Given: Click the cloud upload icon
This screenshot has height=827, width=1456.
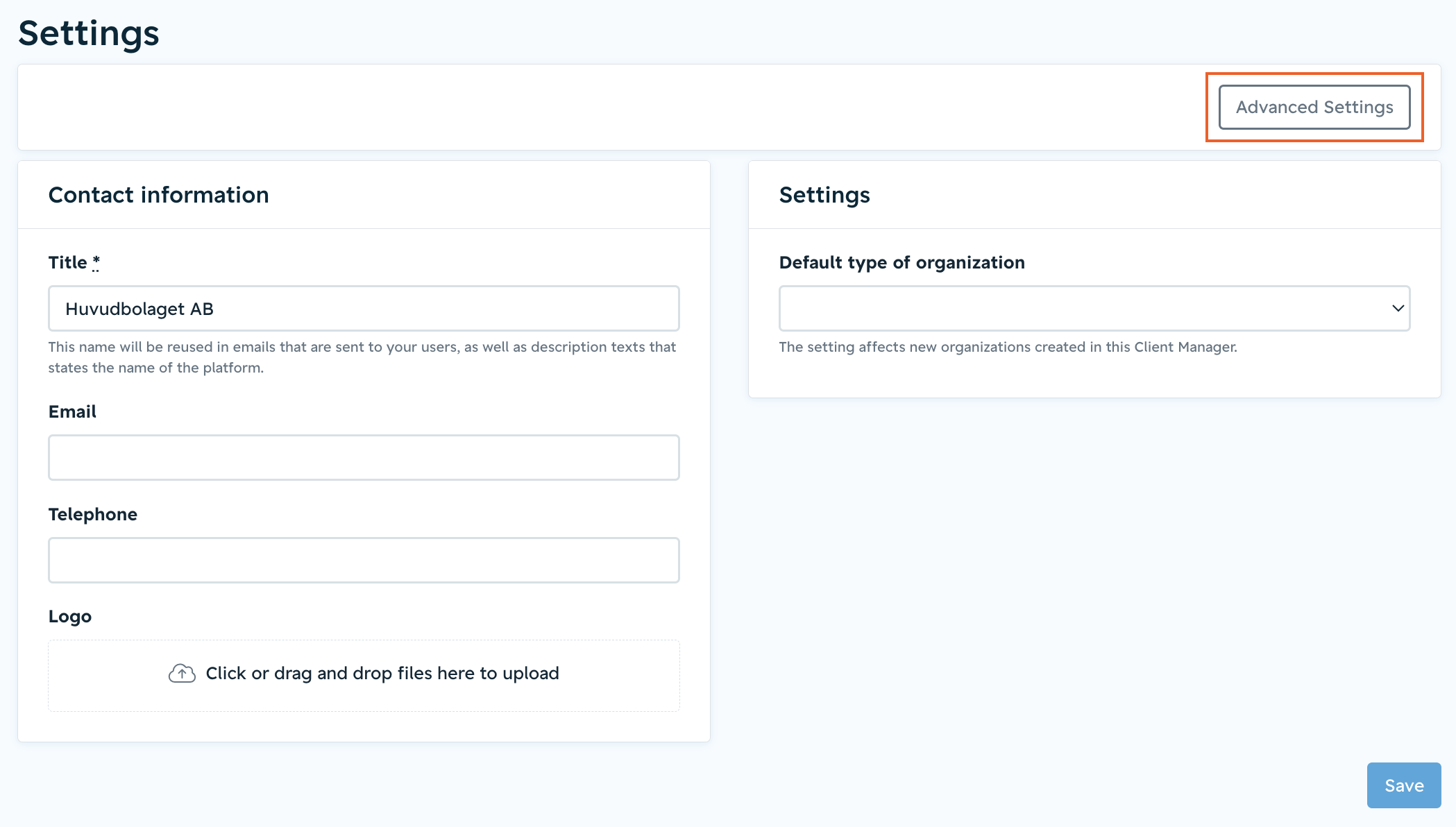Looking at the screenshot, I should [182, 674].
